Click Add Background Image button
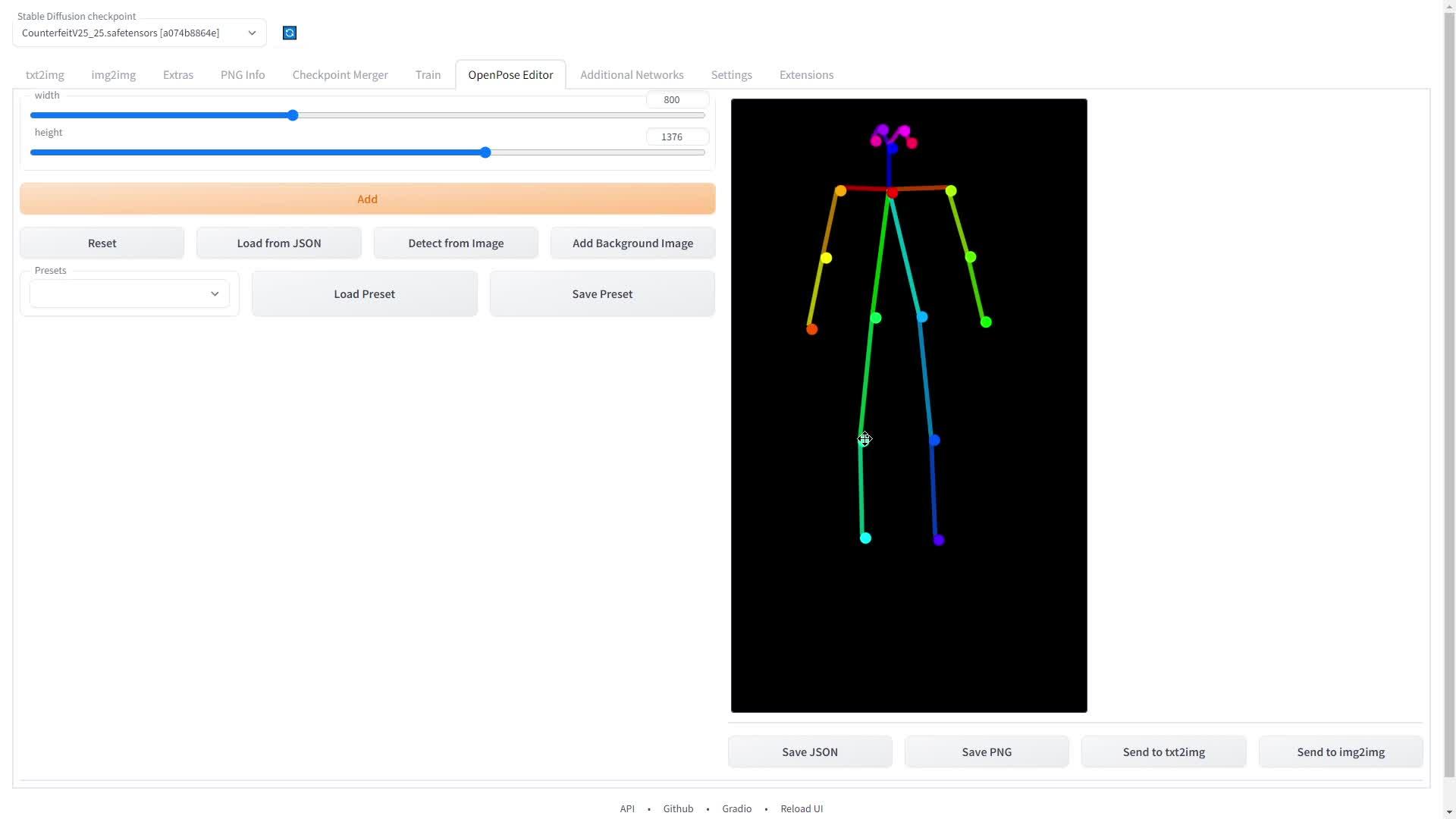 point(632,243)
